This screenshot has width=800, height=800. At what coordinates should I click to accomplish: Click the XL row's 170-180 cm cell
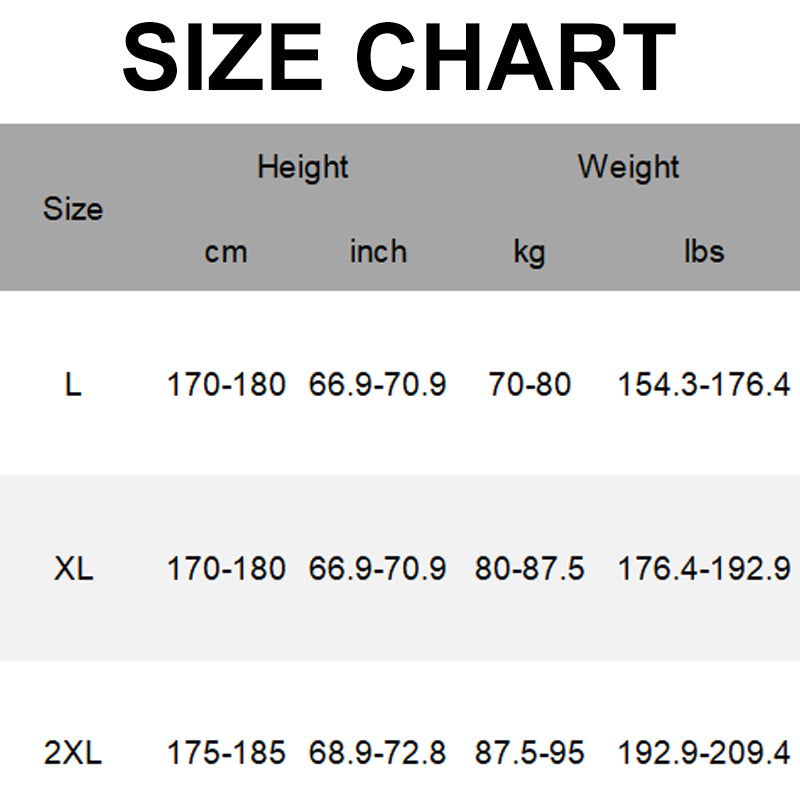coord(226,569)
